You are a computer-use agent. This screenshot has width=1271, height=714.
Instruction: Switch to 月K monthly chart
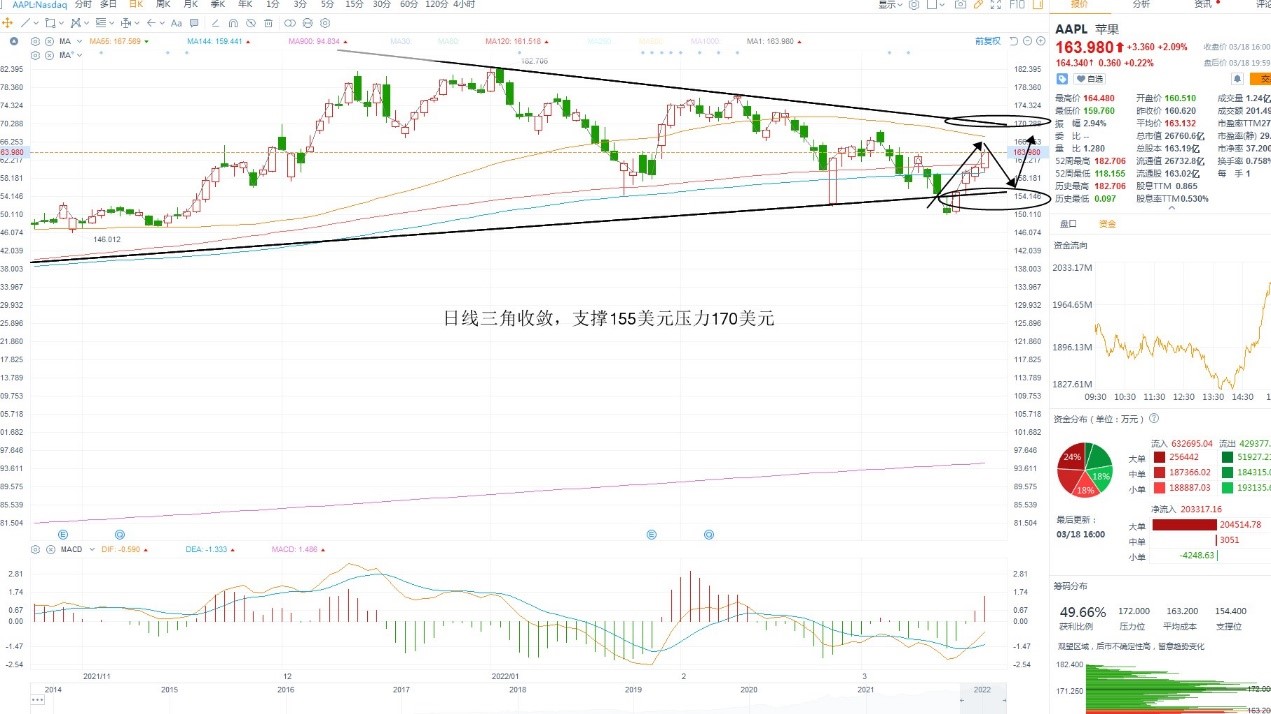click(190, 5)
